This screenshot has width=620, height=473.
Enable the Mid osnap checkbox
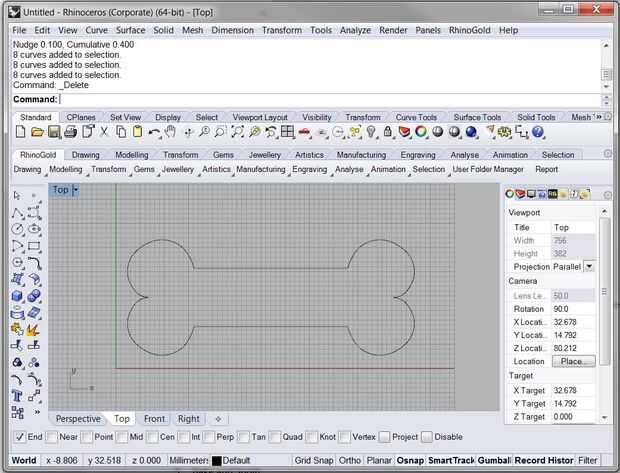(x=123, y=437)
